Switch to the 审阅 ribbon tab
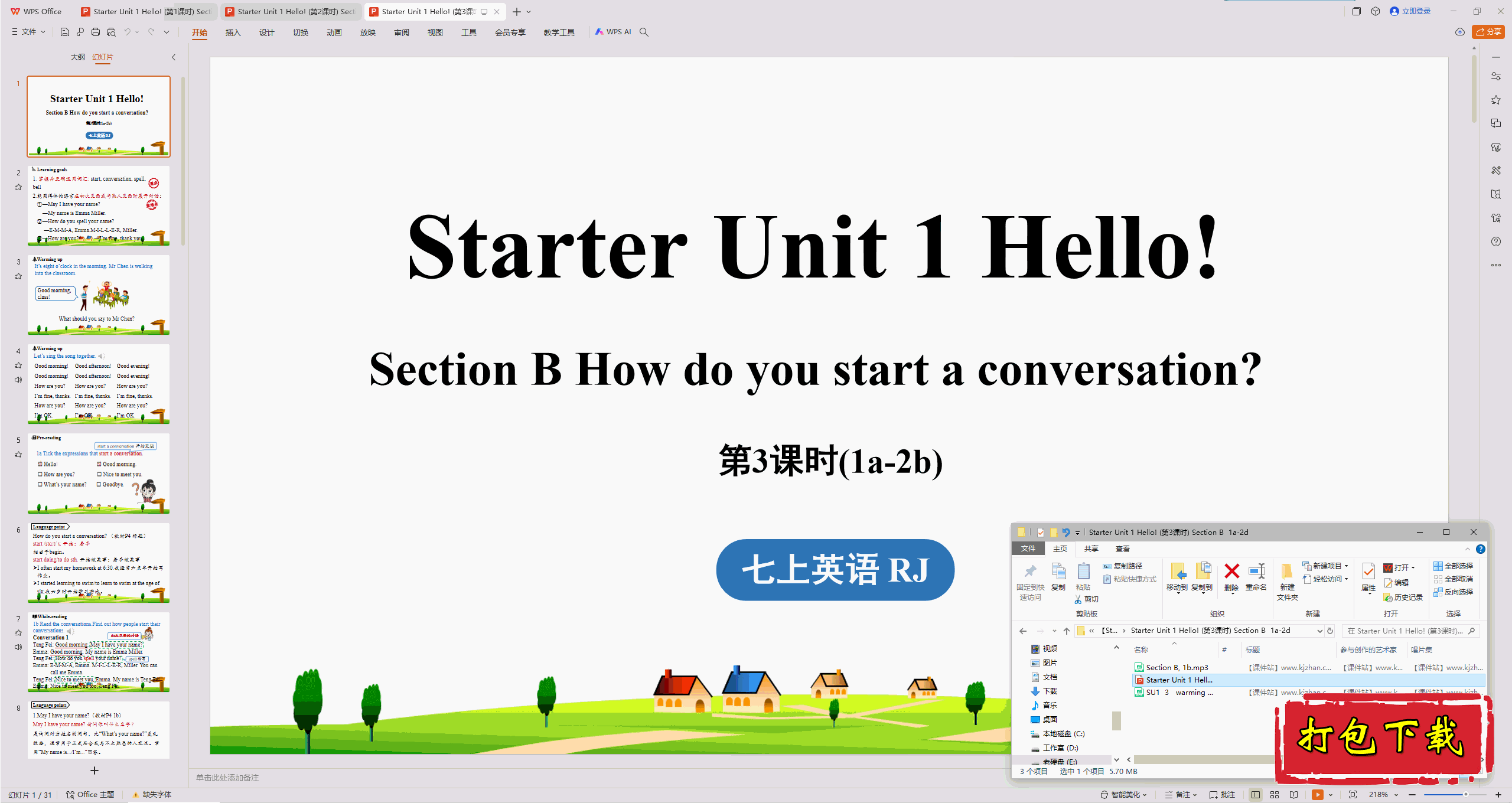The height and width of the screenshot is (803, 1512). [402, 32]
